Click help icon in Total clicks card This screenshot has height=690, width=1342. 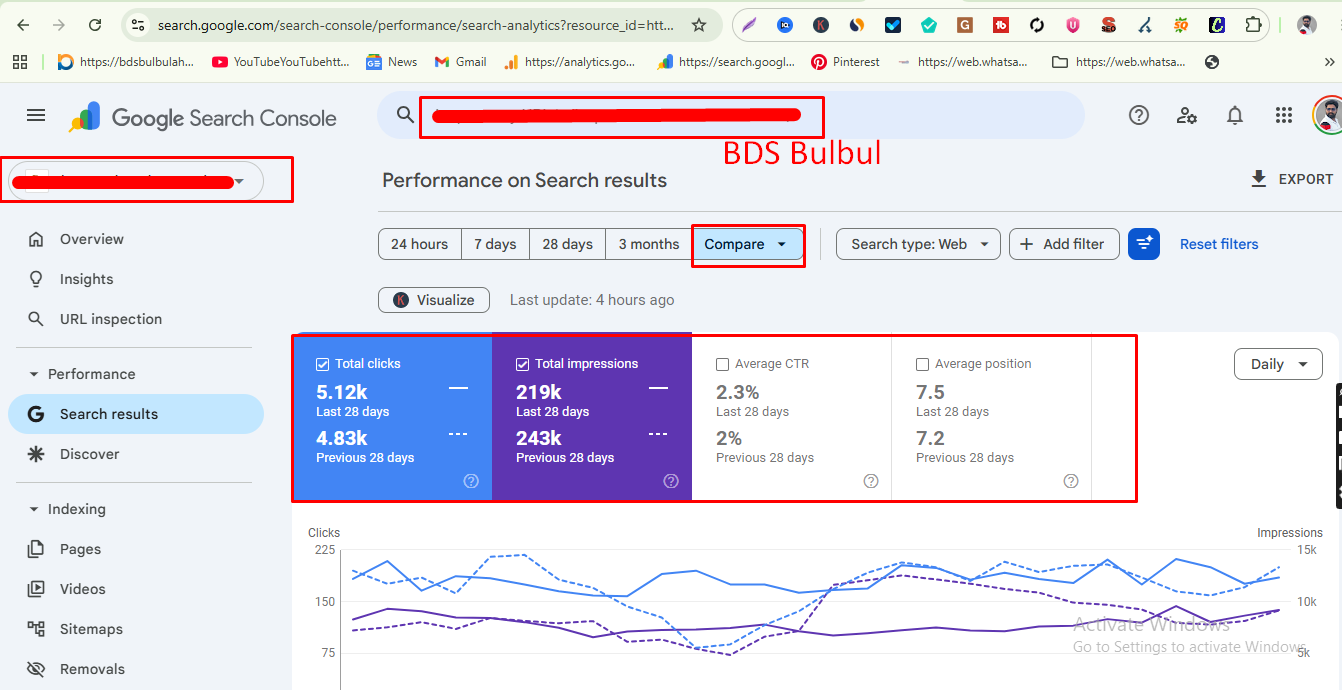pyautogui.click(x=471, y=481)
